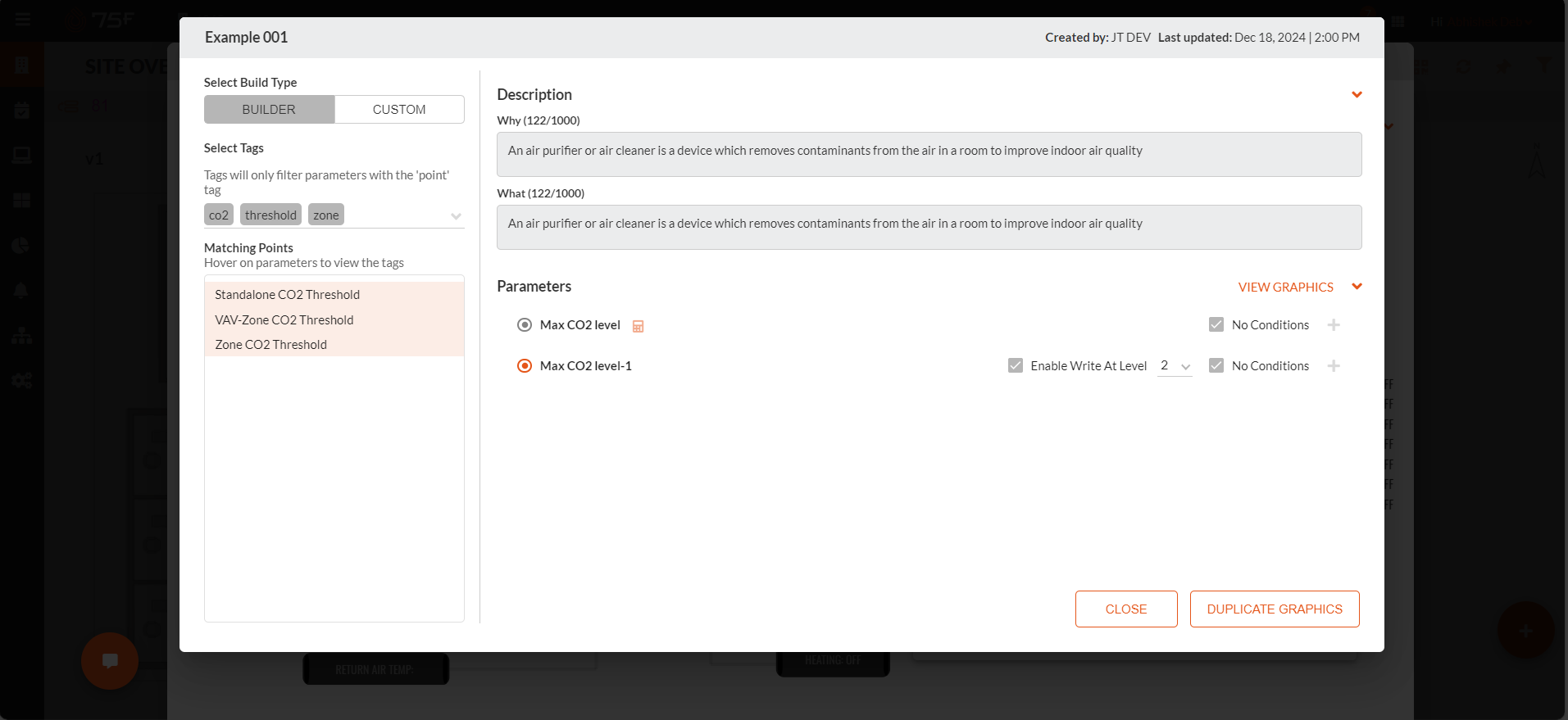
Task: Click the threshold tag chip
Action: point(270,215)
